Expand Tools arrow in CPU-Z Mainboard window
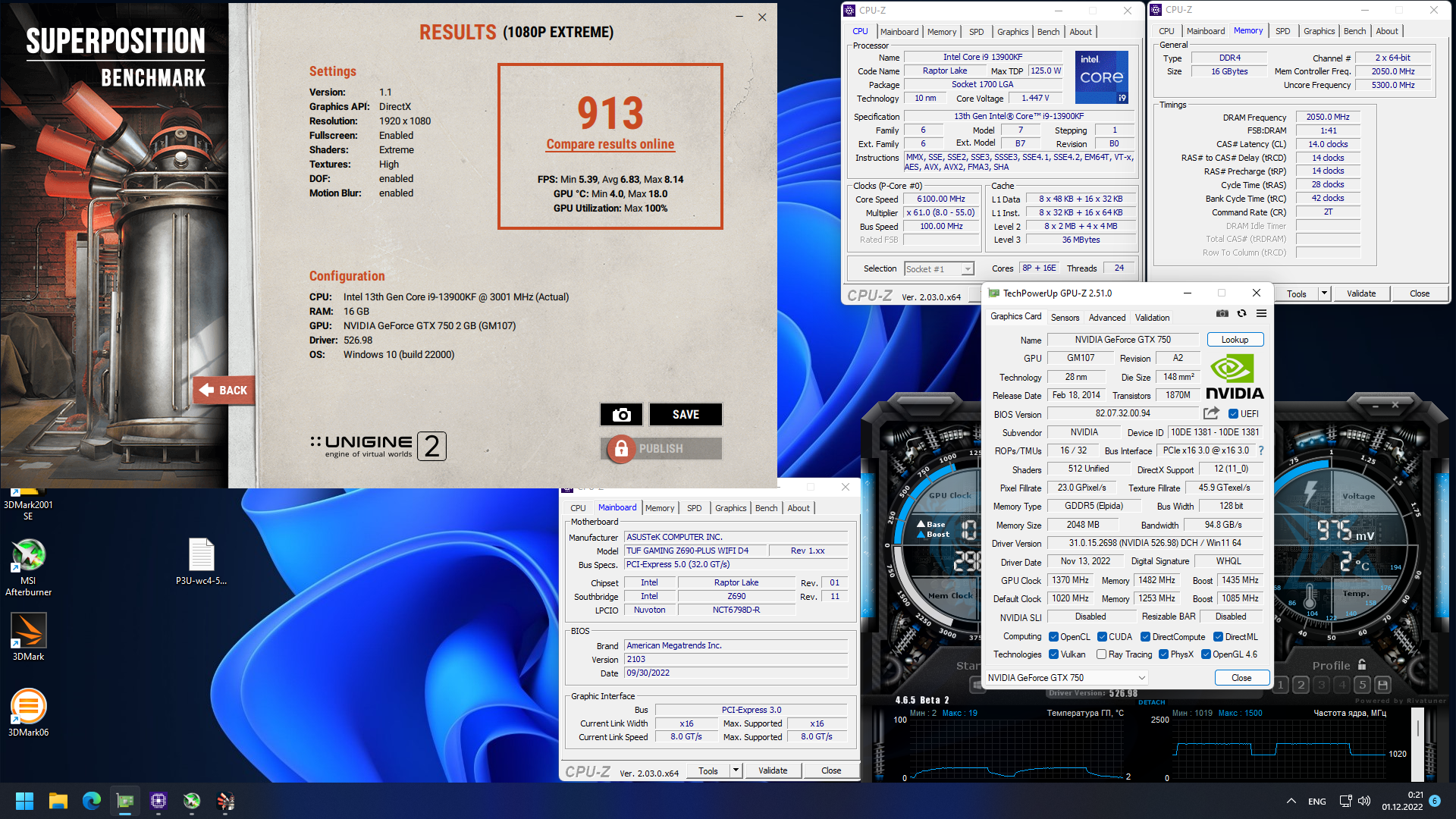The image size is (1456, 819). pyautogui.click(x=735, y=770)
